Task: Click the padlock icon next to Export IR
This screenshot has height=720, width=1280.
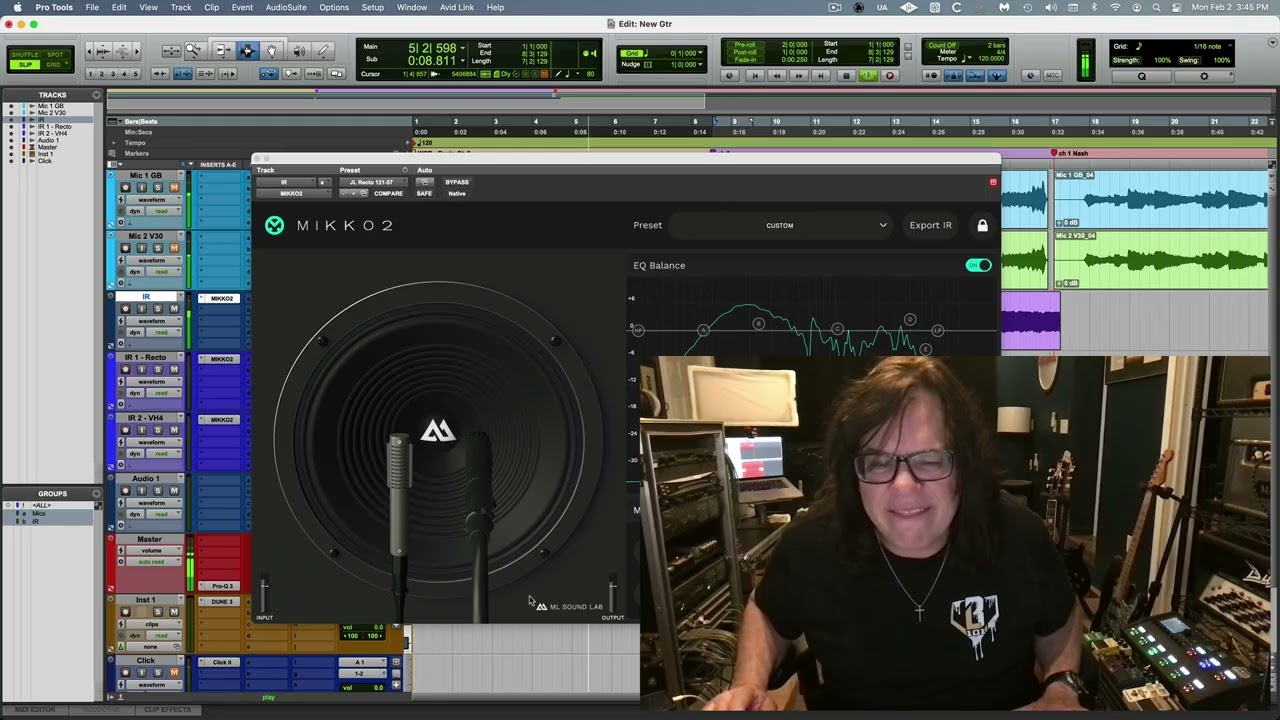Action: (982, 225)
